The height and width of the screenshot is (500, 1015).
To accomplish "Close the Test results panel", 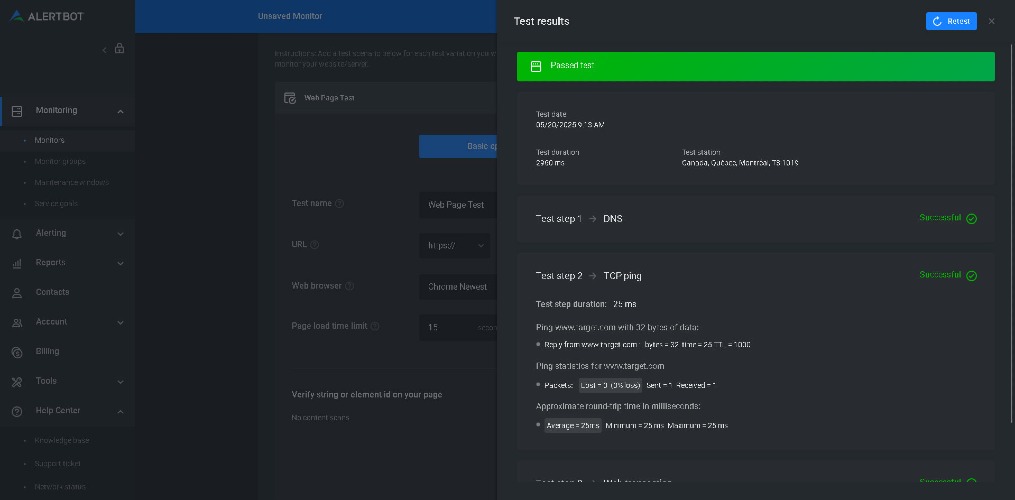I will point(992,21).
